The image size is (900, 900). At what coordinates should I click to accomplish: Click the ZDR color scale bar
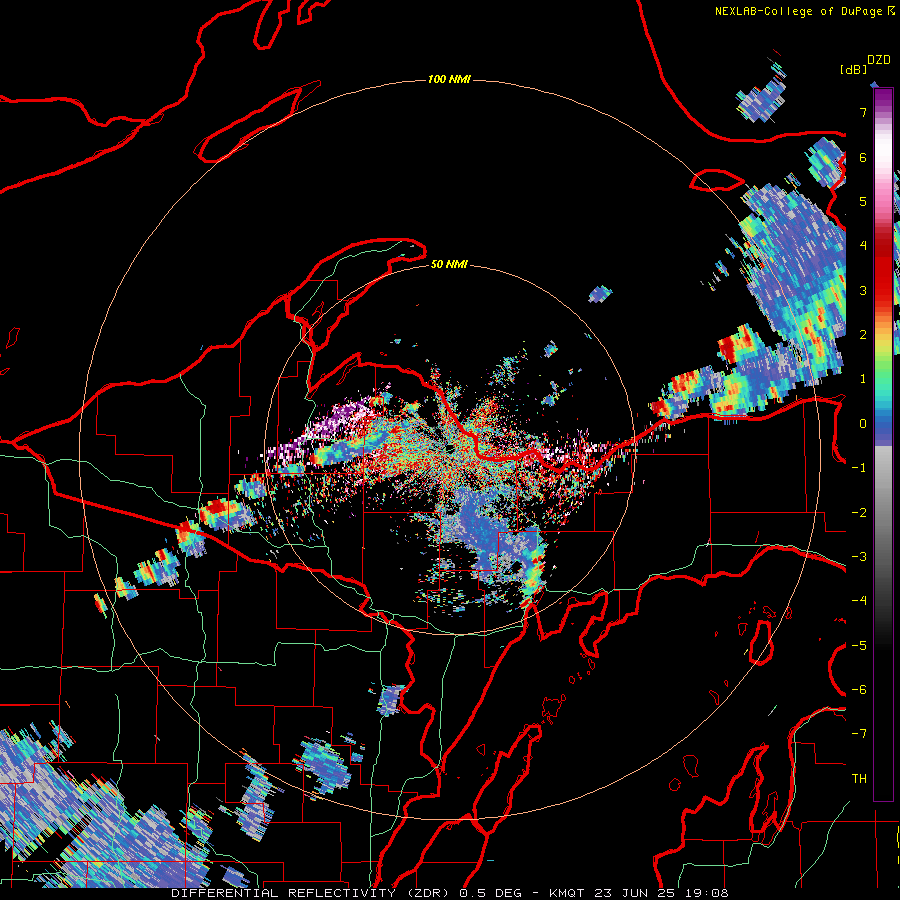pos(883,445)
